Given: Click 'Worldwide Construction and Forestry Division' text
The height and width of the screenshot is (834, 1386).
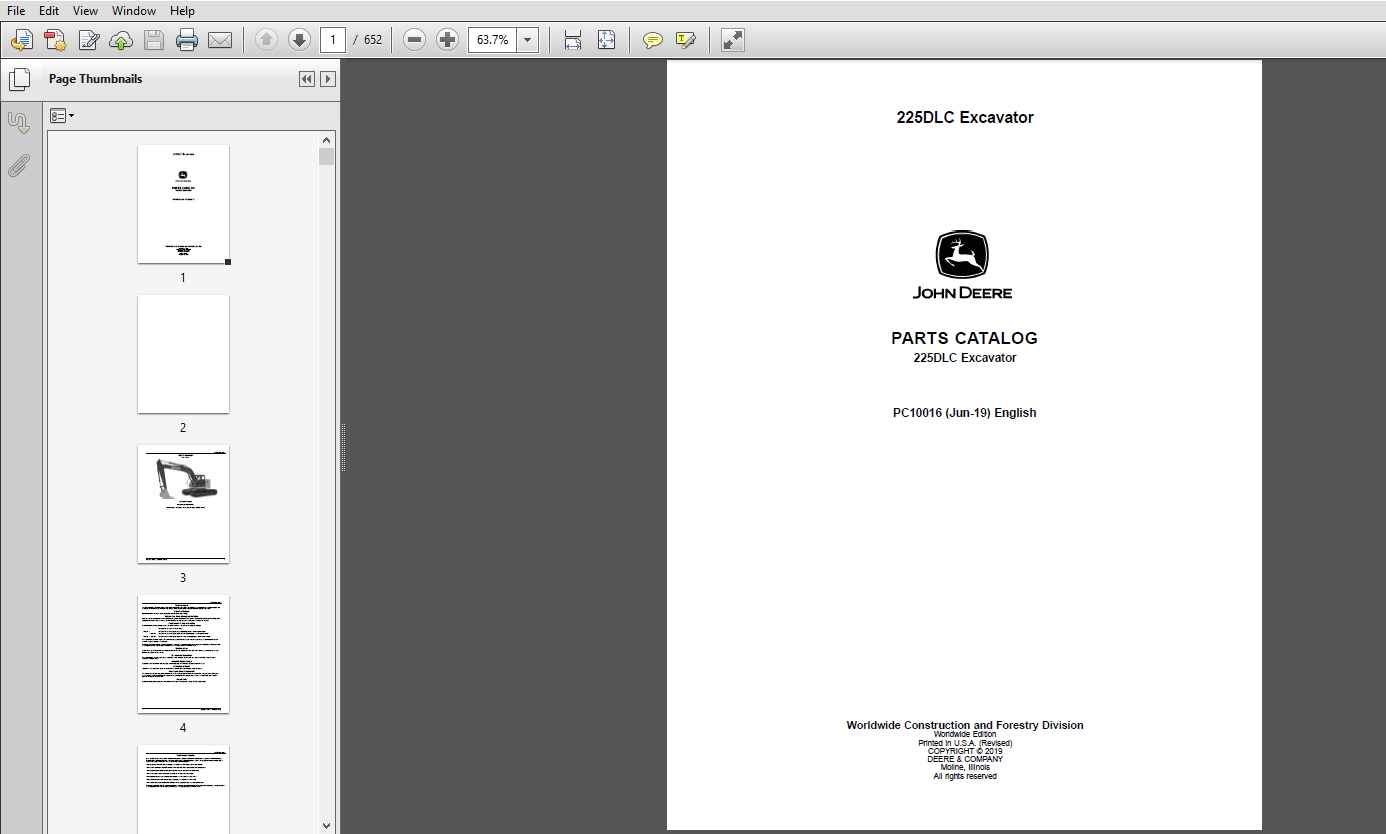Looking at the screenshot, I should click(964, 725).
